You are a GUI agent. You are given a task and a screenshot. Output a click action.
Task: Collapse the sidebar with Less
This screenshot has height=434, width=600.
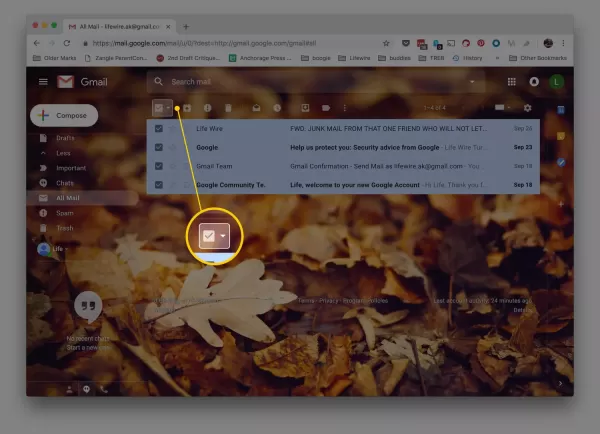[63, 153]
